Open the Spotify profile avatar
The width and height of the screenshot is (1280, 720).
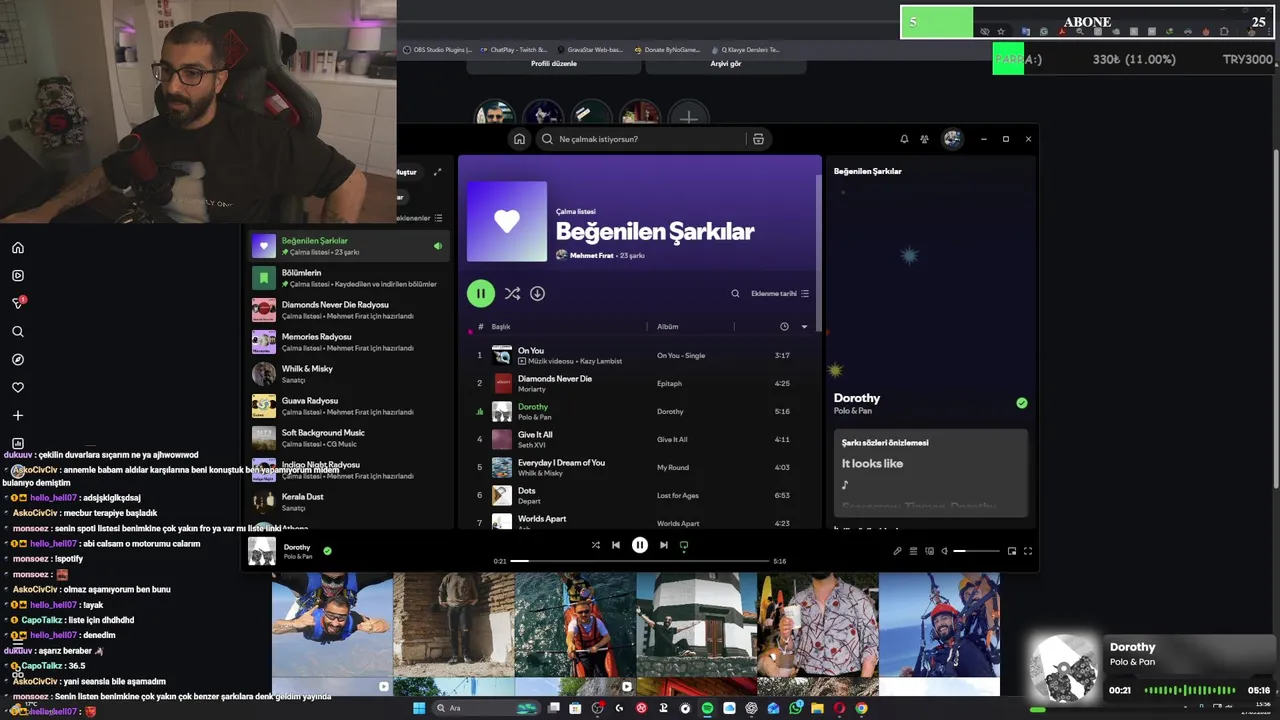point(952,139)
